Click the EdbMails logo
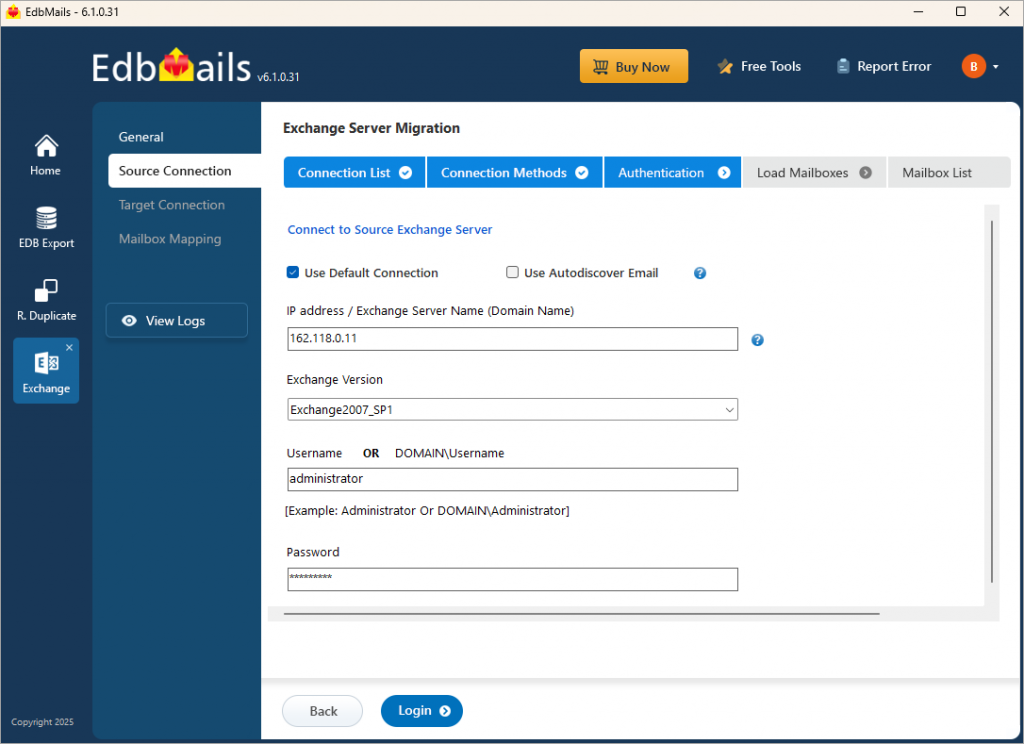The image size is (1024, 744). point(171,67)
